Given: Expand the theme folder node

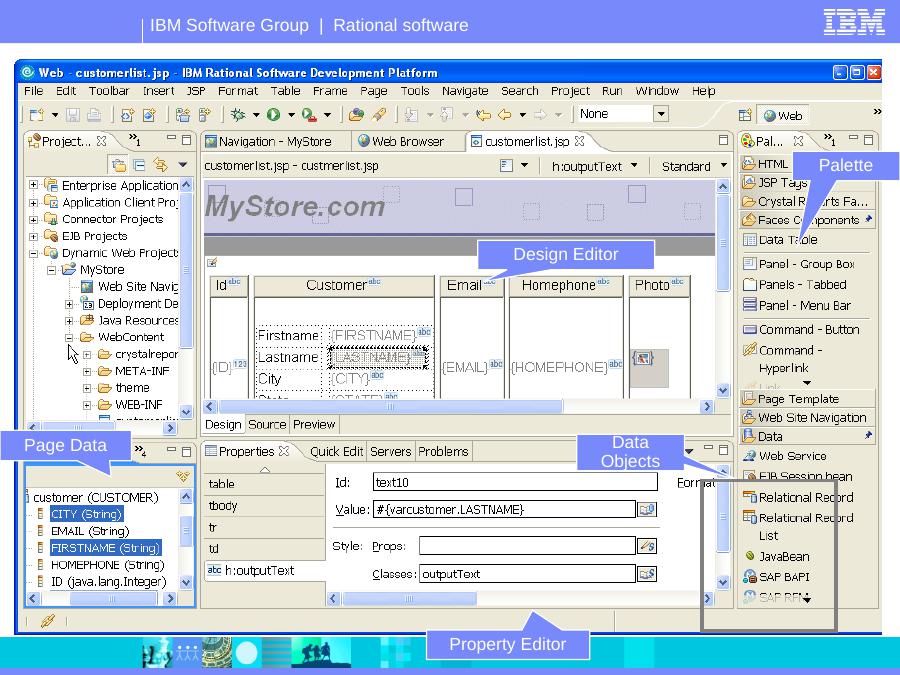Looking at the screenshot, I should coord(87,388).
